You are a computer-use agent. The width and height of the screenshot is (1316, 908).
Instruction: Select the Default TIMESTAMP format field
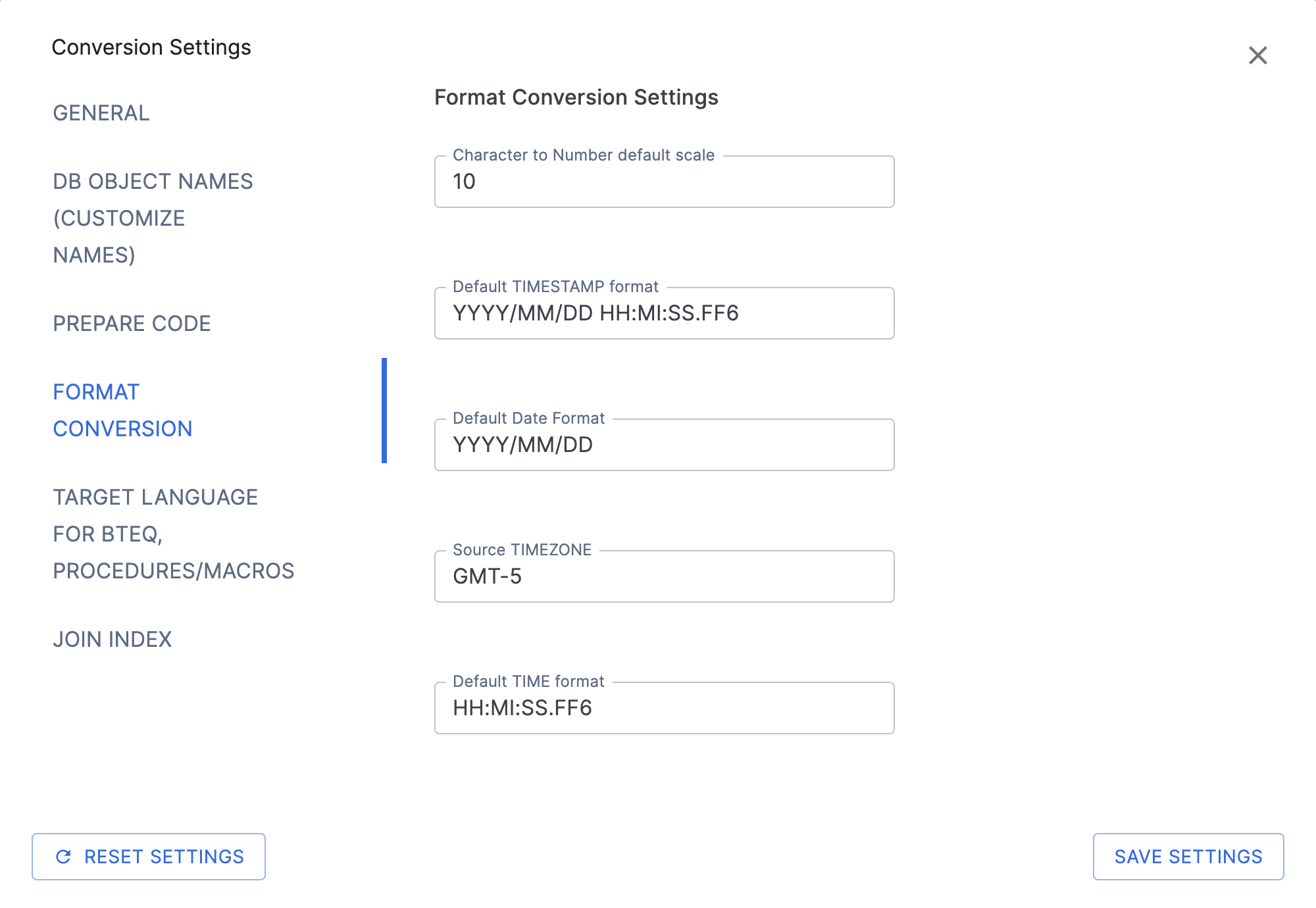(x=663, y=313)
